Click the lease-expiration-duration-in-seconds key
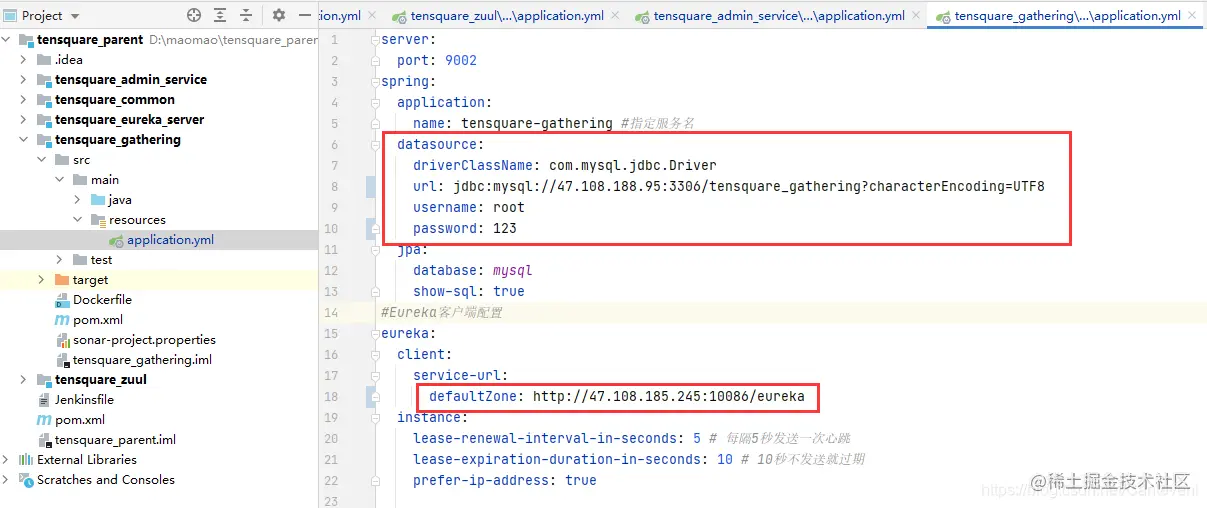Screen dimensions: 1207x508 [557, 459]
